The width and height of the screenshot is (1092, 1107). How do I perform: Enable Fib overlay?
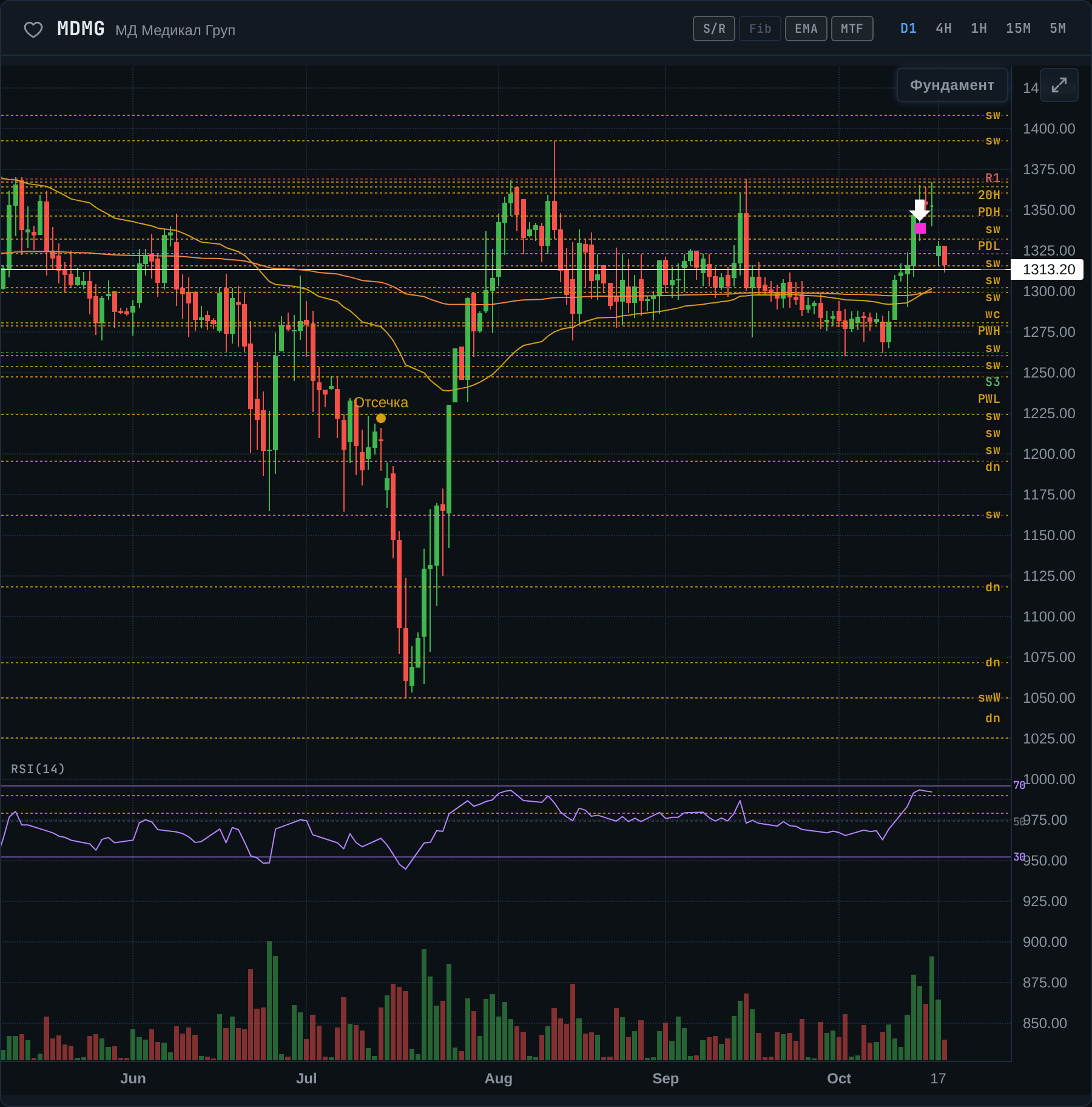(x=760, y=29)
